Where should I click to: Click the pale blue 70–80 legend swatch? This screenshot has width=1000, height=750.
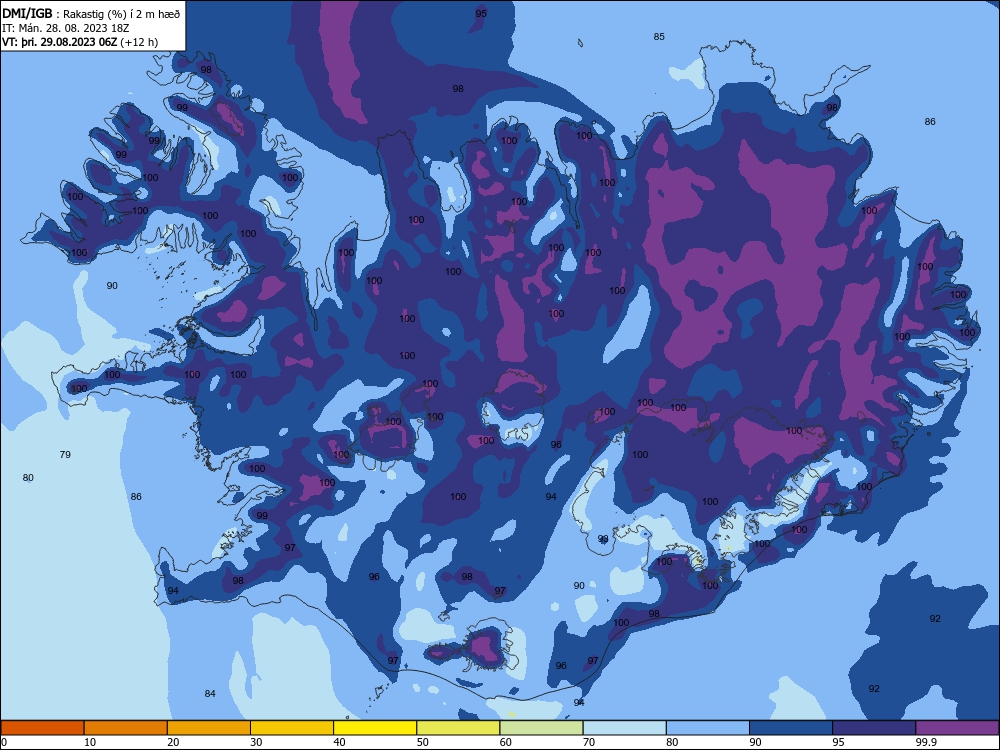pos(625,728)
